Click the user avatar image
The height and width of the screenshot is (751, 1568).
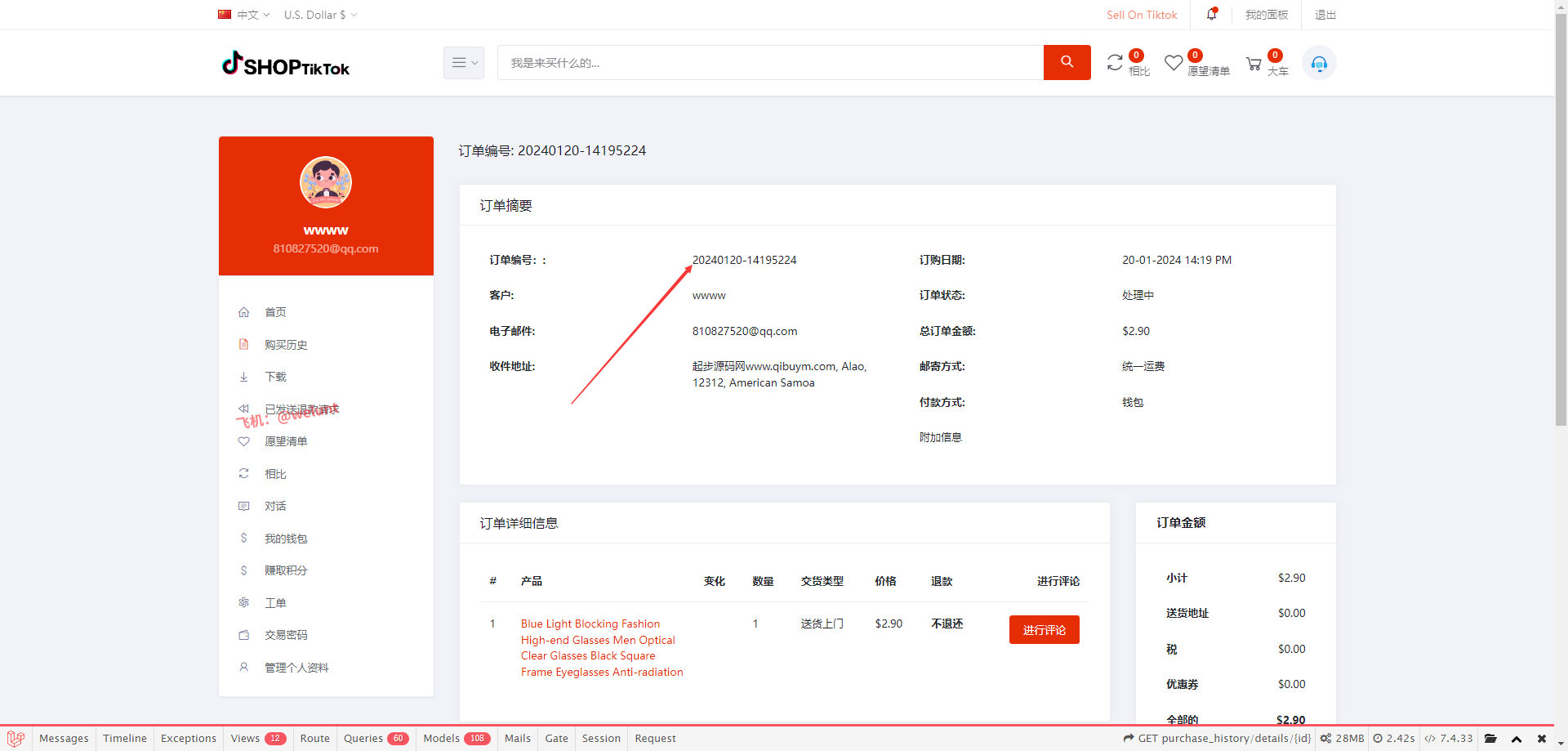click(x=326, y=182)
